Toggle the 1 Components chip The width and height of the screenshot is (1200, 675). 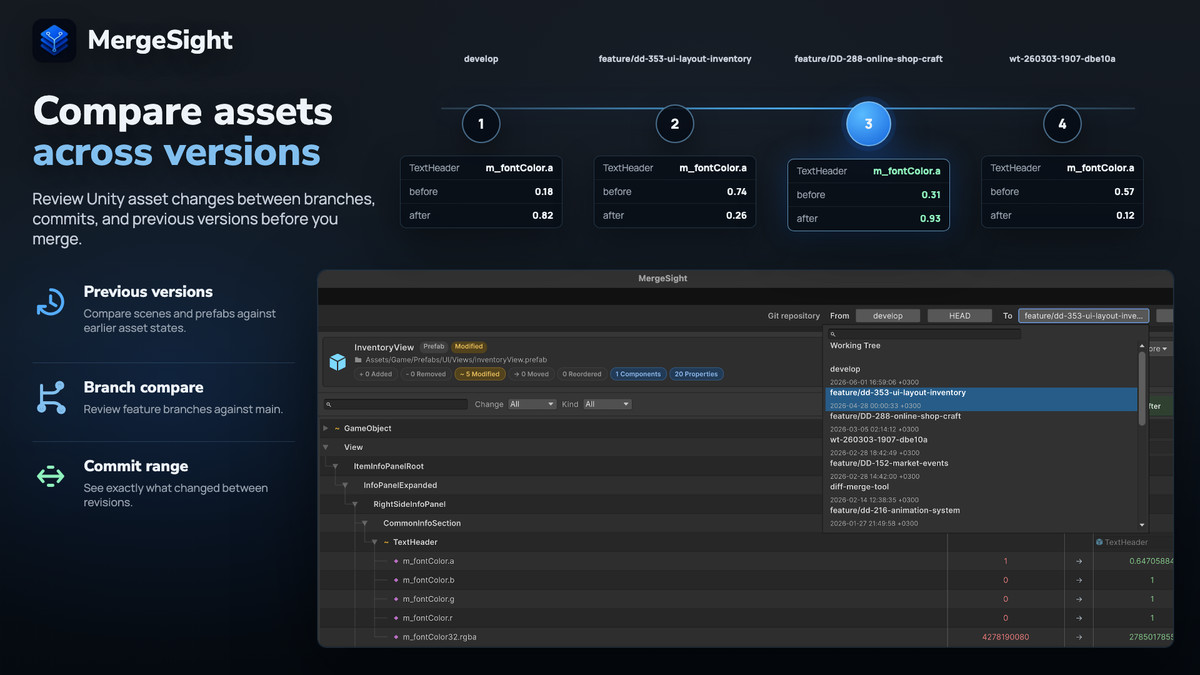pyautogui.click(x=638, y=374)
